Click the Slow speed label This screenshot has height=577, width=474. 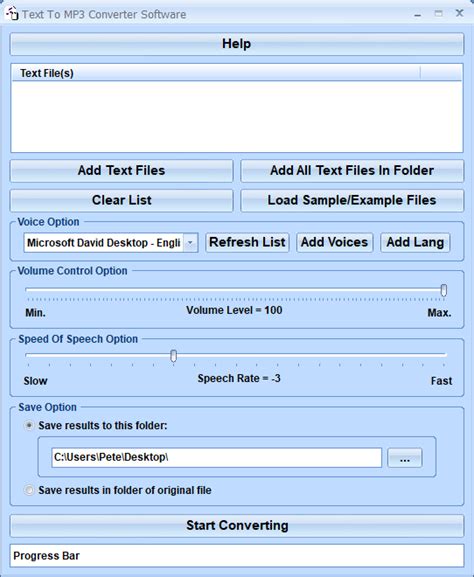click(36, 381)
